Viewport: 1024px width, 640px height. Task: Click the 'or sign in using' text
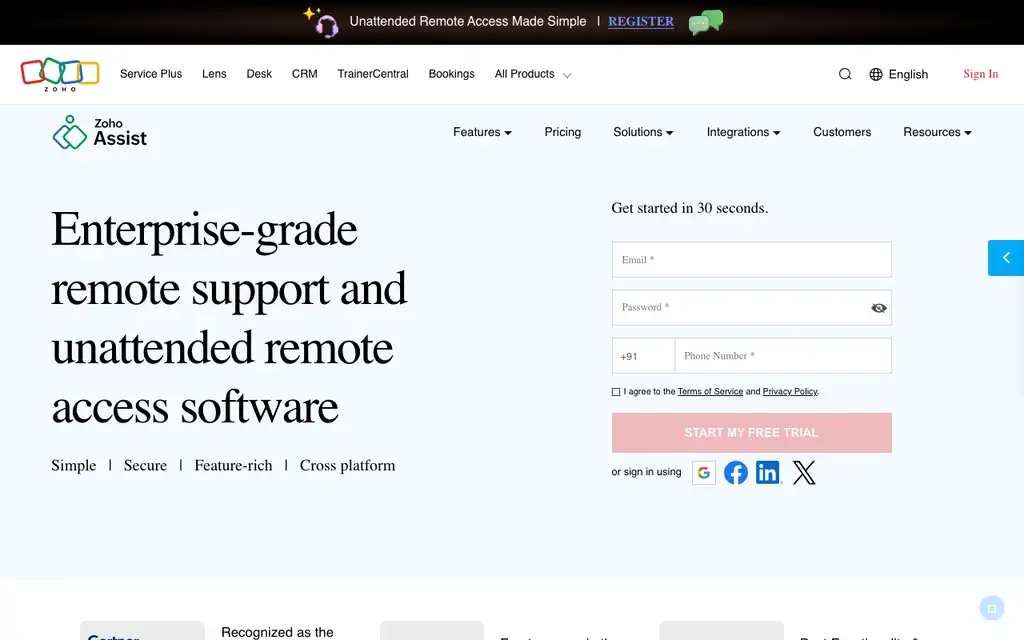[x=646, y=472]
